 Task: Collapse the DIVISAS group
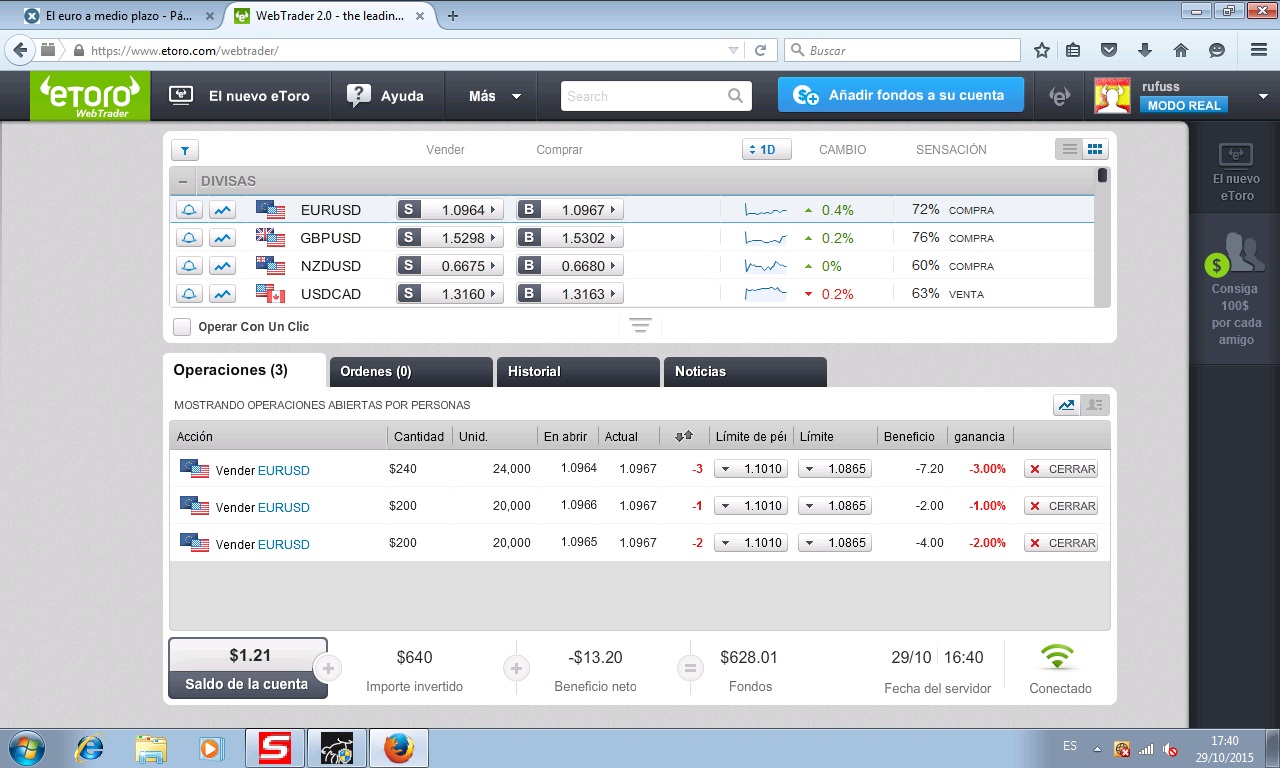(183, 181)
